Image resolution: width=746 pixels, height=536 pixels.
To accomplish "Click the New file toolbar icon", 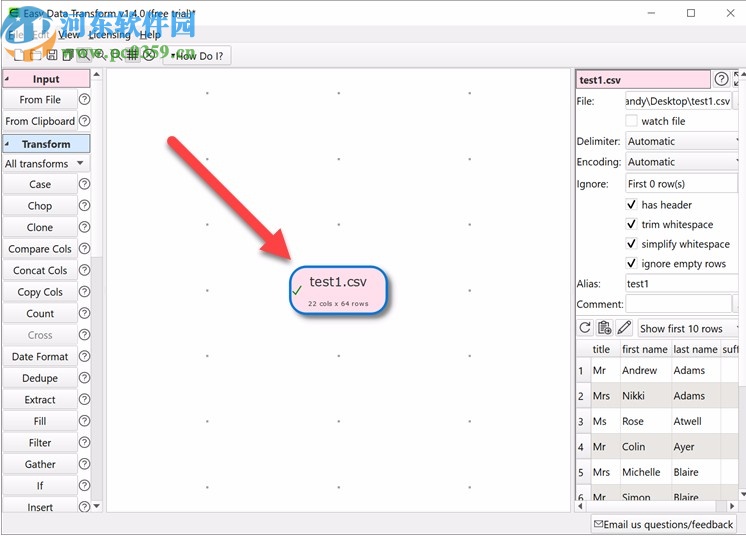I will click(x=19, y=56).
